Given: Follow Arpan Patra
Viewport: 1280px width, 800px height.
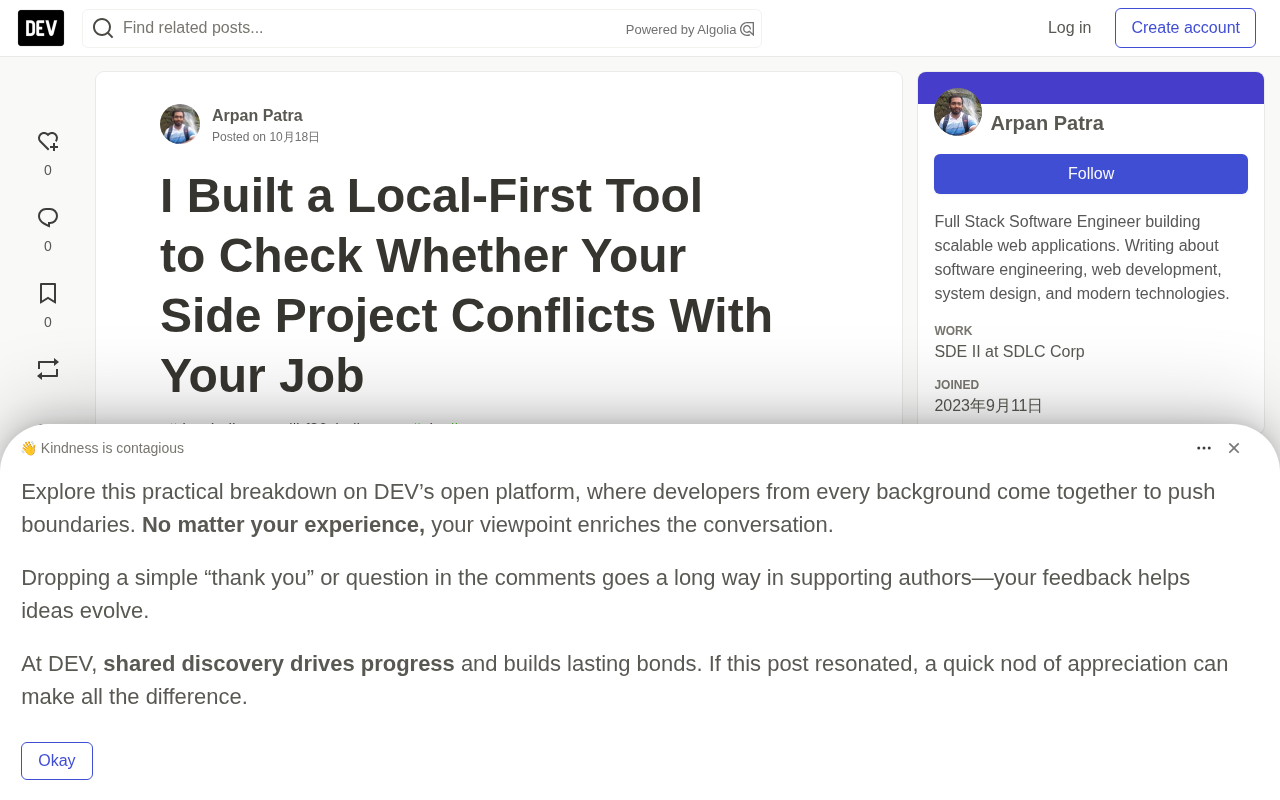Looking at the screenshot, I should click(1091, 174).
